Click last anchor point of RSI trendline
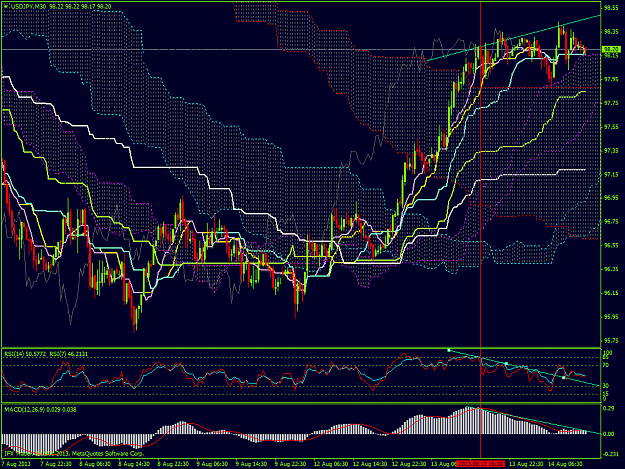 point(563,377)
